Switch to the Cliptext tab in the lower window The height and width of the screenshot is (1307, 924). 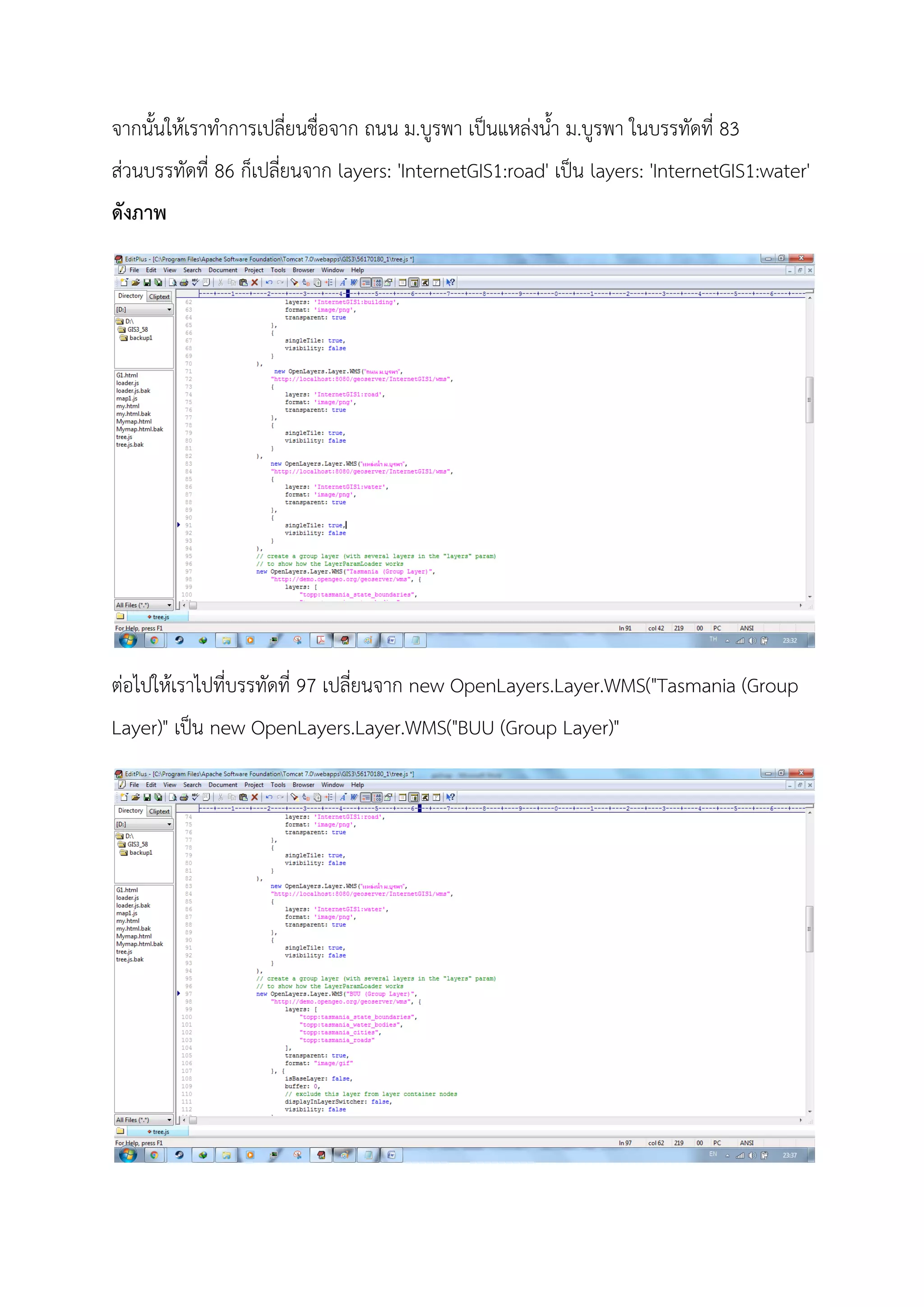click(x=159, y=811)
